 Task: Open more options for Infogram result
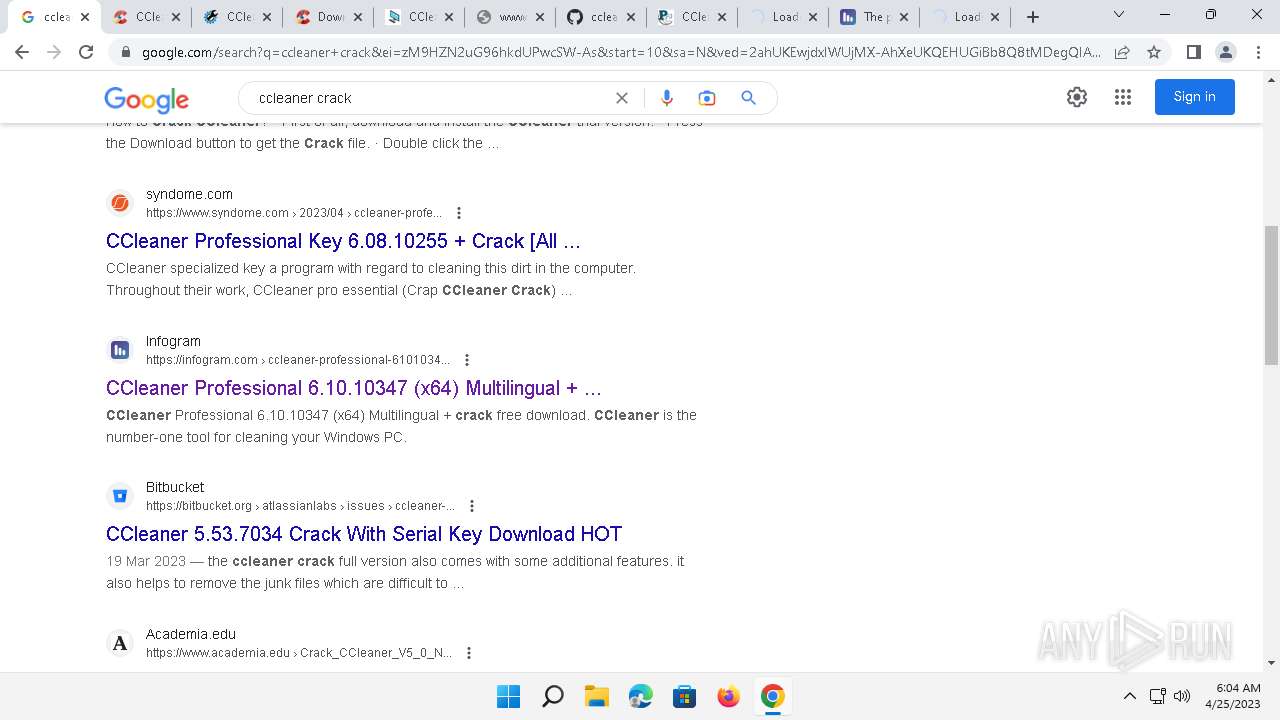(x=467, y=360)
